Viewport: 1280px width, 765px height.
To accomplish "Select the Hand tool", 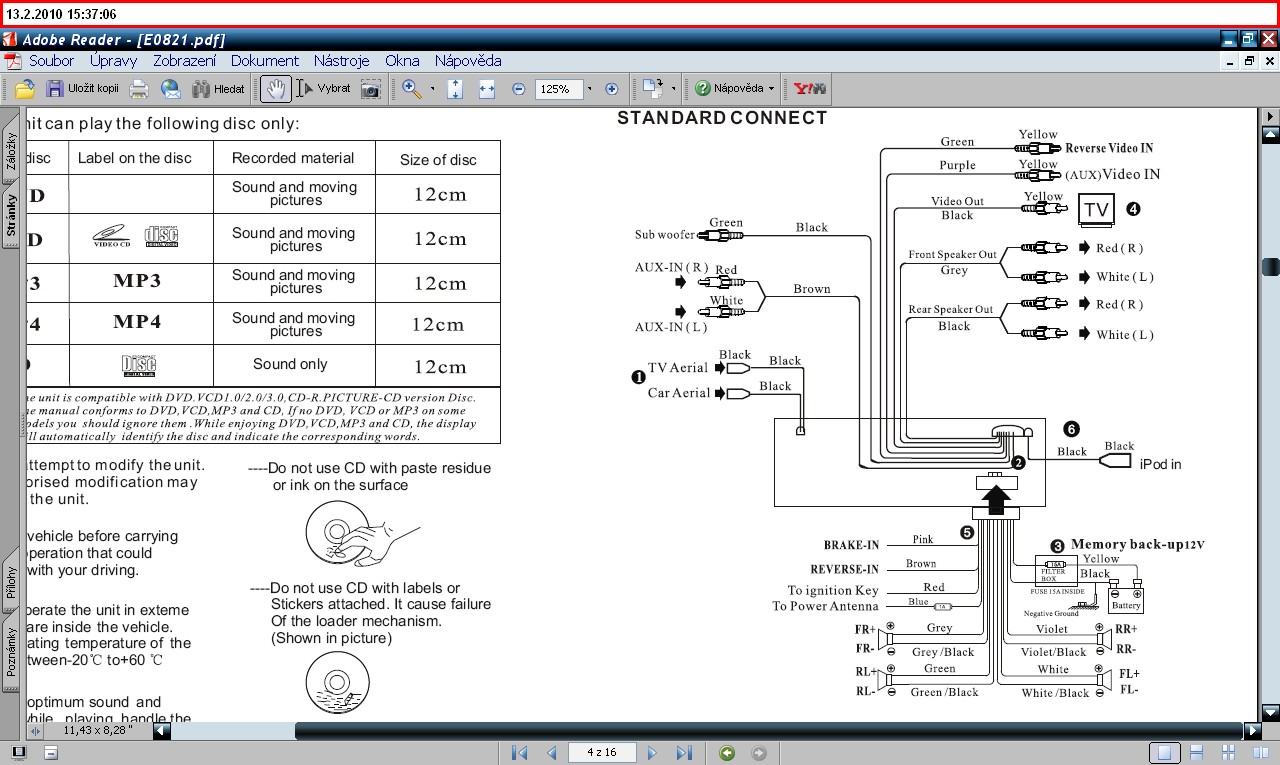I will click(275, 89).
